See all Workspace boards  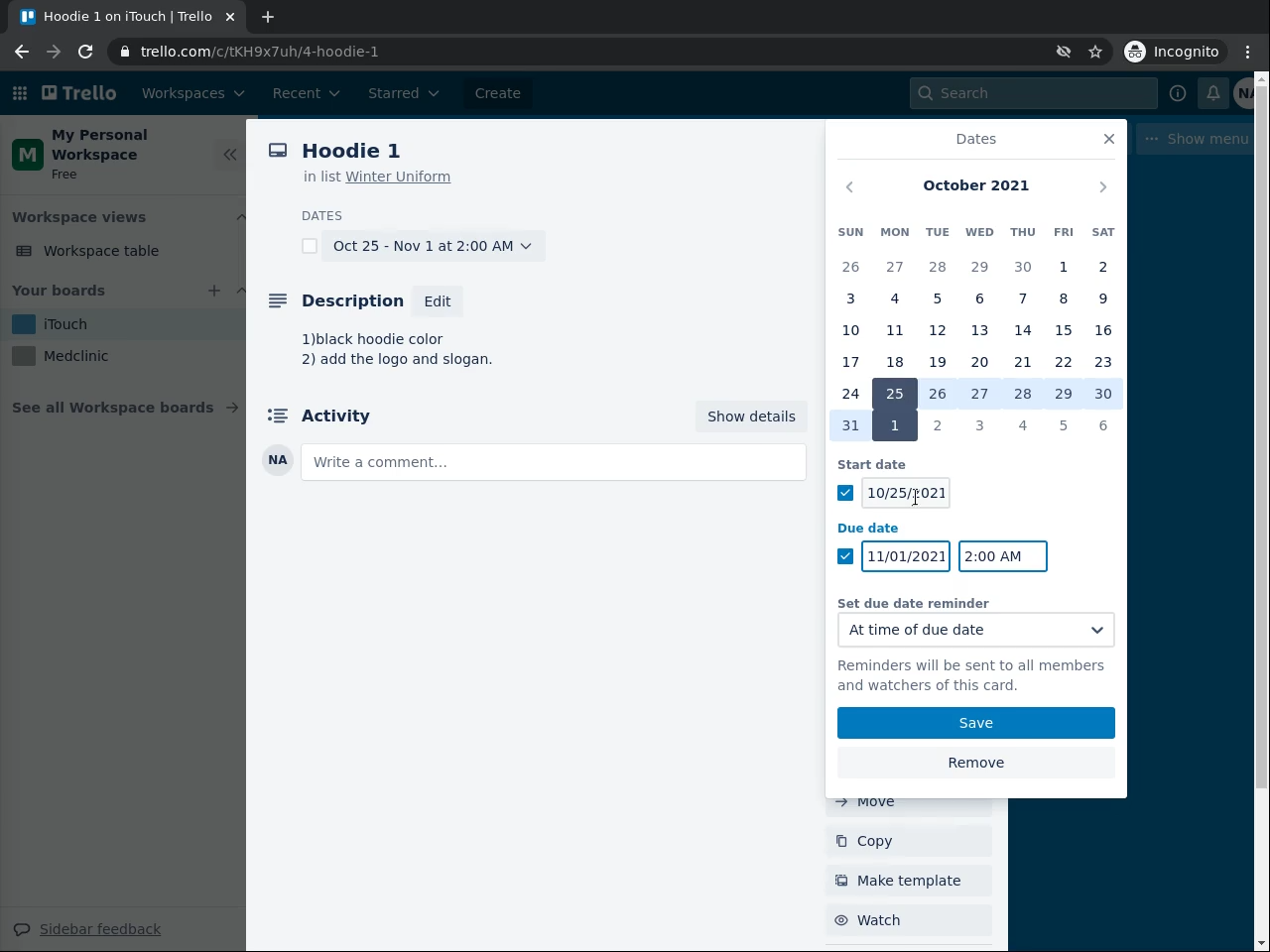[x=125, y=408]
